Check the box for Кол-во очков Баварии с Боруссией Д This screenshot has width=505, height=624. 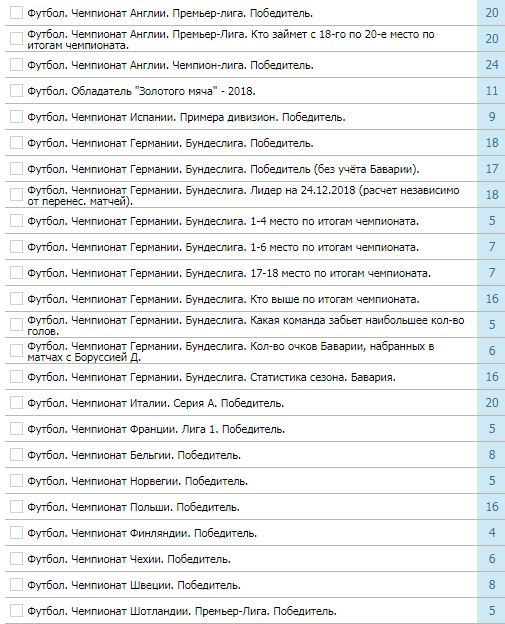click(x=16, y=351)
